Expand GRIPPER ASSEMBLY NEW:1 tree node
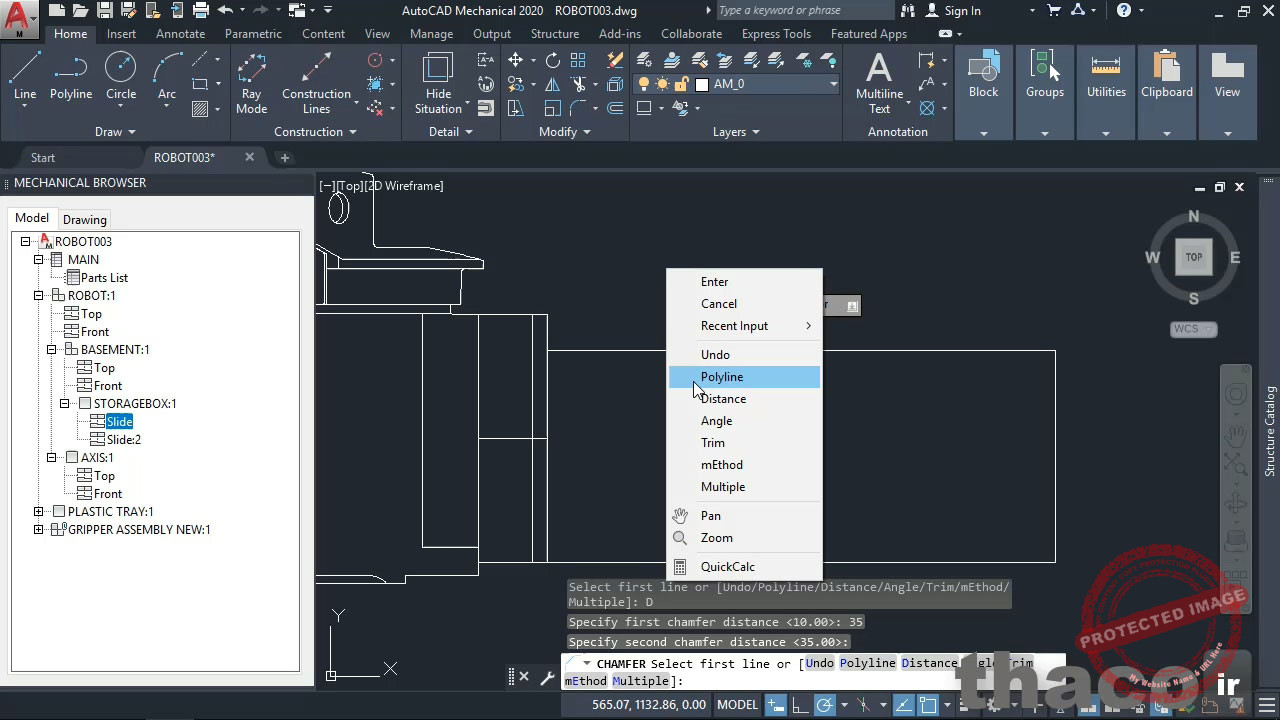This screenshot has height=720, width=1280. coord(39,530)
